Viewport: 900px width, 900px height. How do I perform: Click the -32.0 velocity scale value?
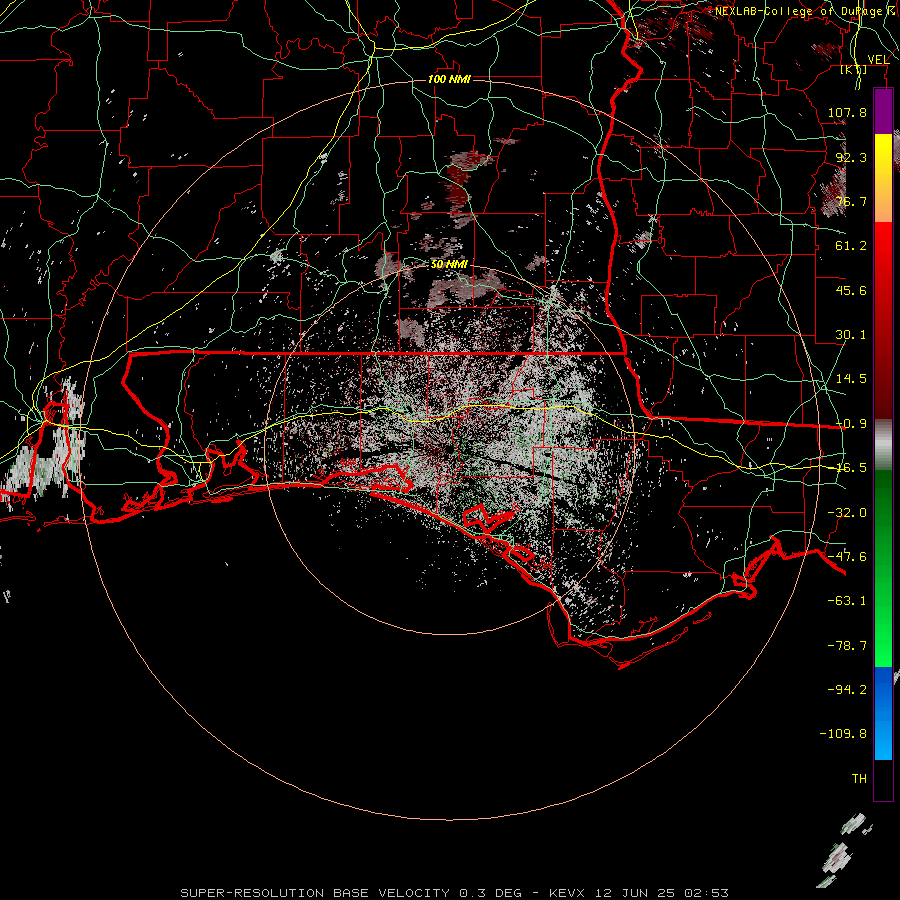pos(847,513)
